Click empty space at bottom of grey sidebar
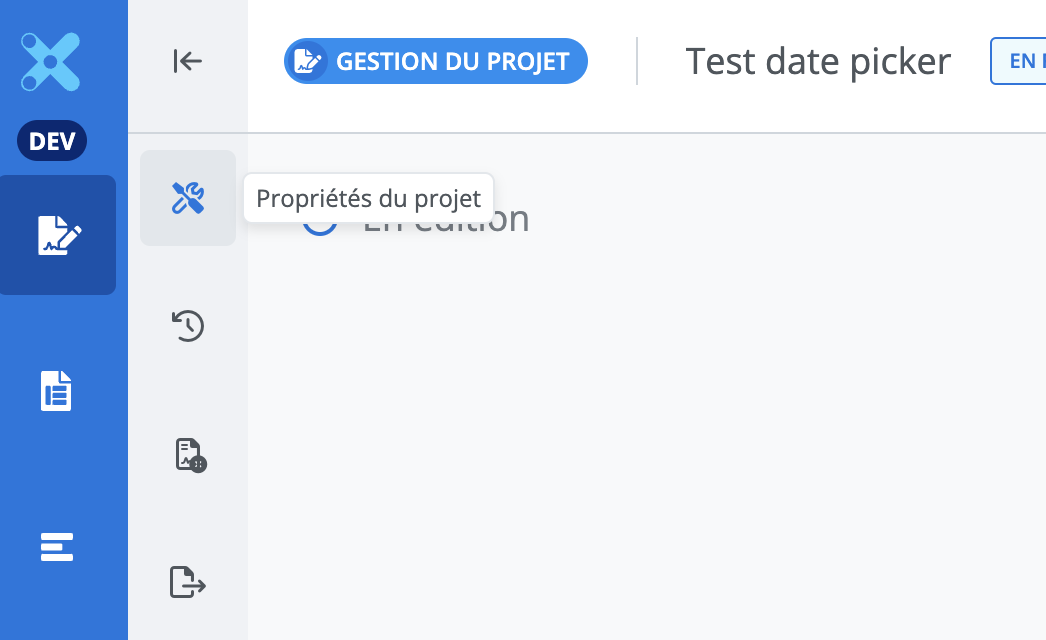 point(188,625)
